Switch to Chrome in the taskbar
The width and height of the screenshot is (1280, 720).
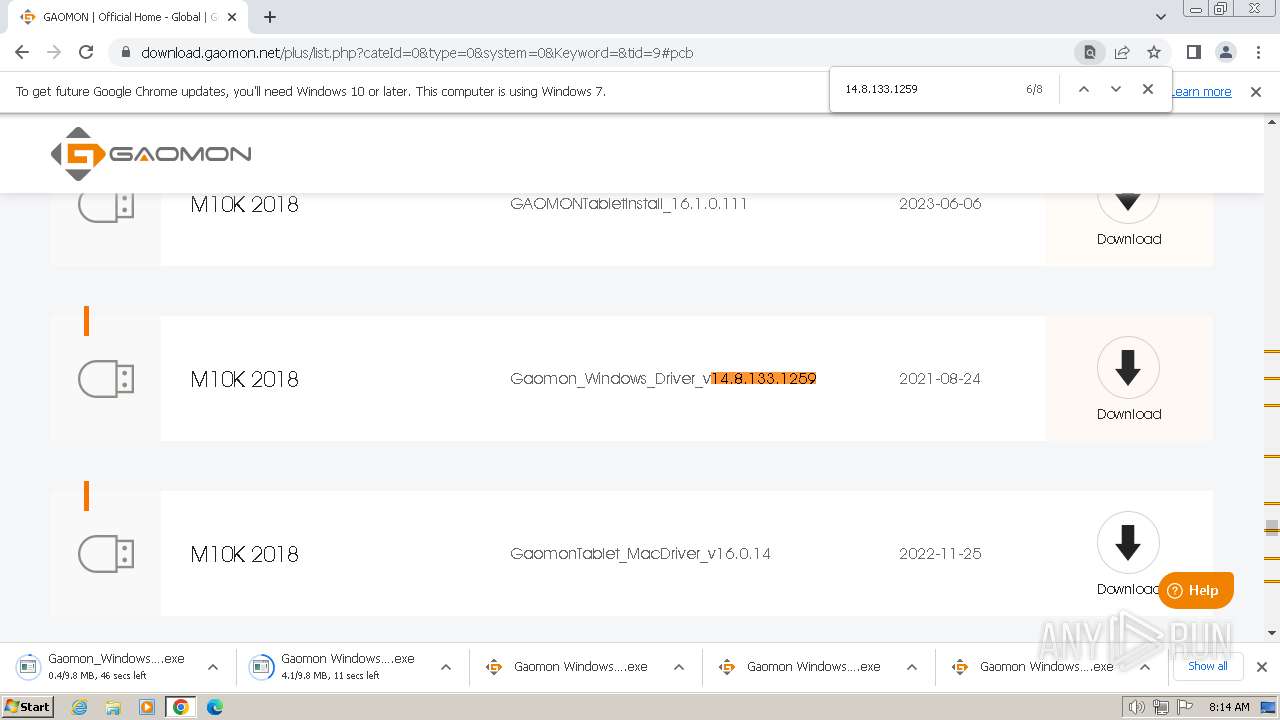(x=181, y=707)
